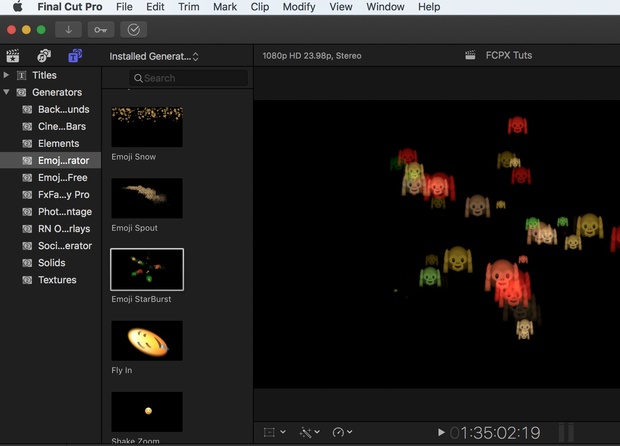Open the Final Cut Pro menu

[70, 7]
